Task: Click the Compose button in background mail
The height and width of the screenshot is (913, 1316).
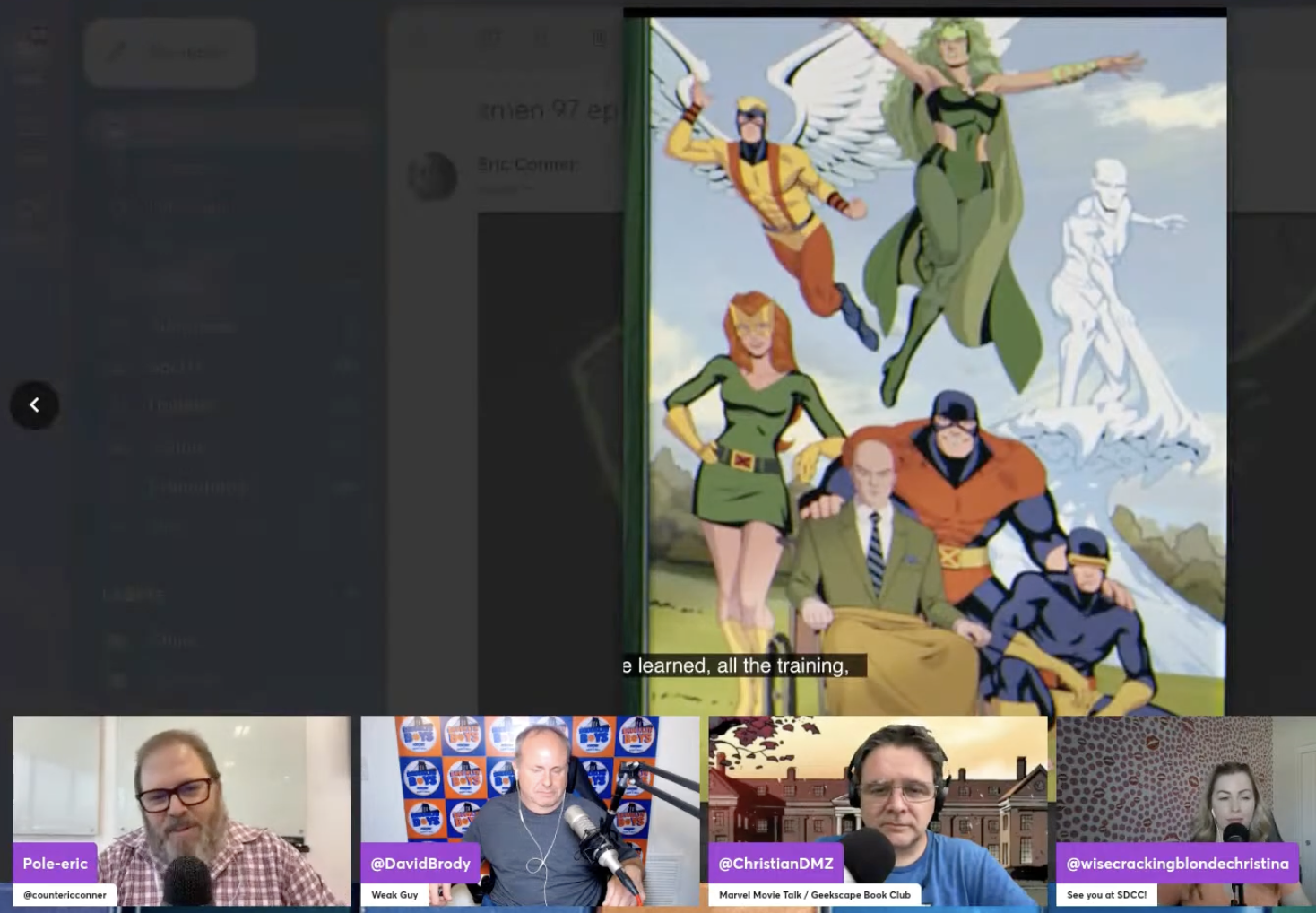Action: point(170,52)
